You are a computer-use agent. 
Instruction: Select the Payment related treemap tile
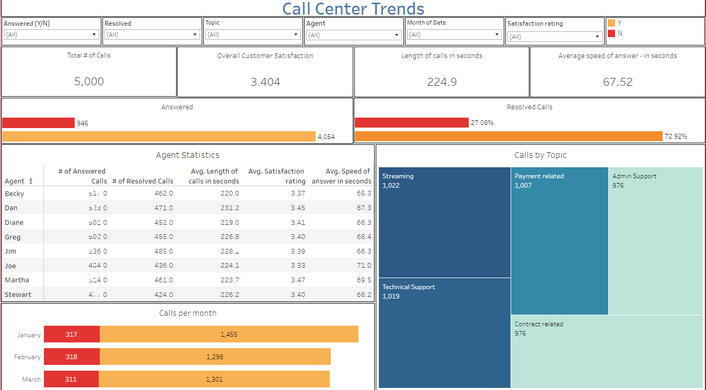click(x=560, y=241)
